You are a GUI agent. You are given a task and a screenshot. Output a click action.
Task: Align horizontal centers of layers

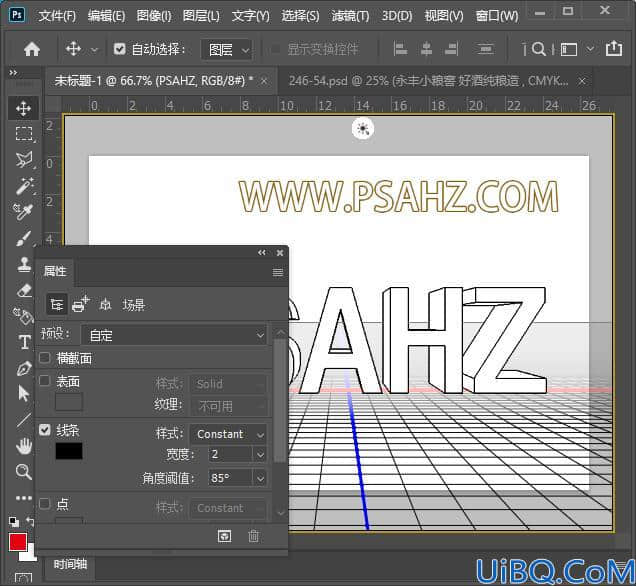pyautogui.click(x=426, y=49)
